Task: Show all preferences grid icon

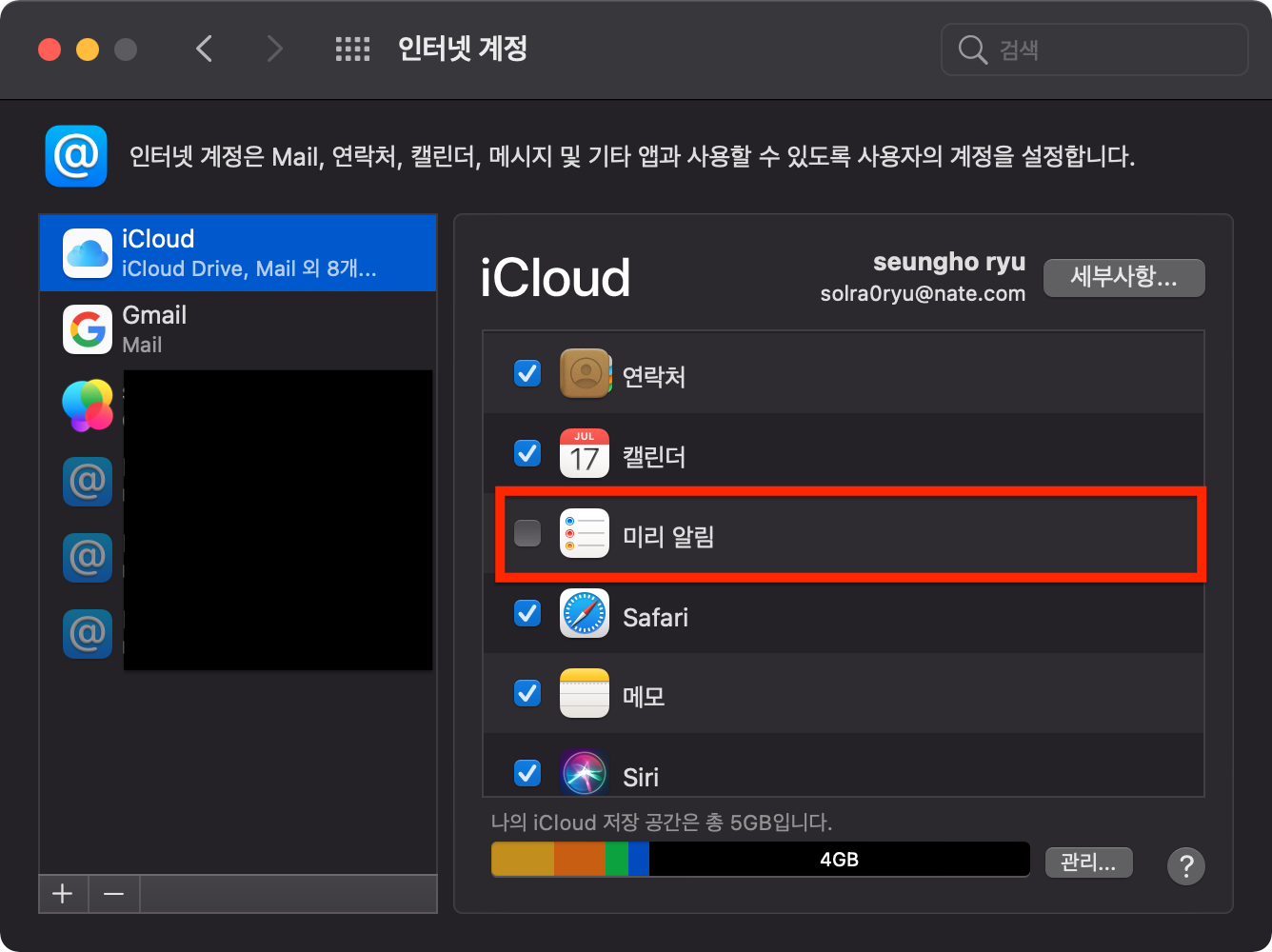Action: 352,50
